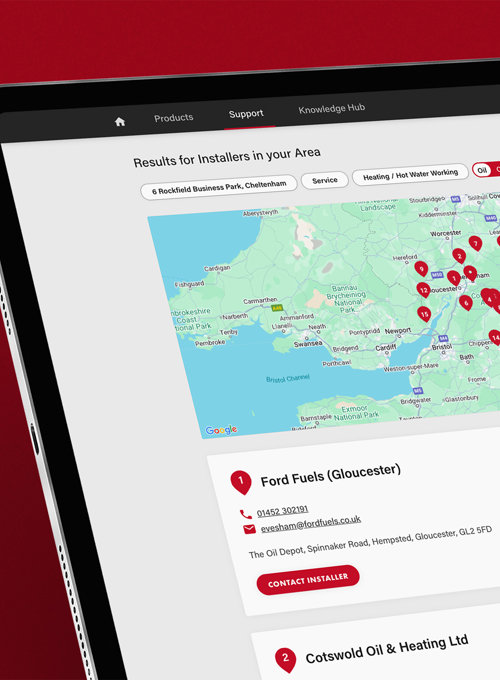Click the Contact Installer button
The height and width of the screenshot is (680, 500).
click(x=308, y=580)
